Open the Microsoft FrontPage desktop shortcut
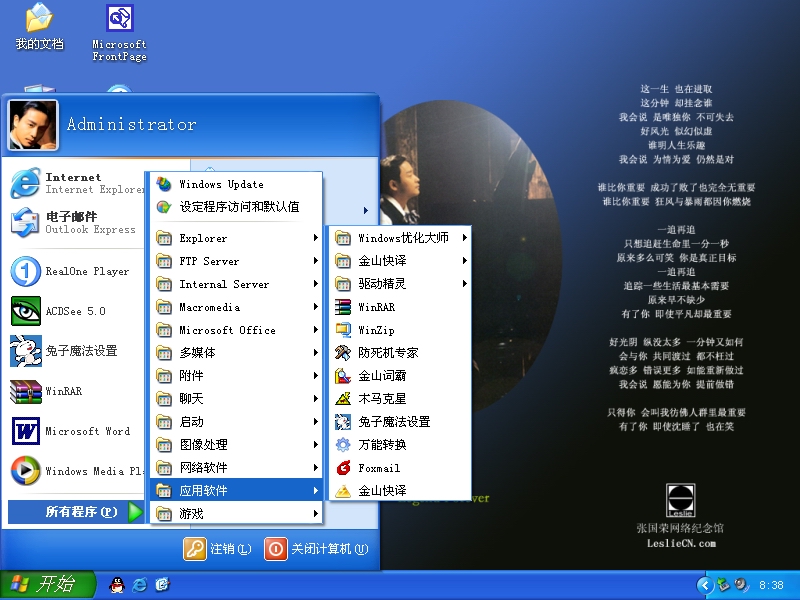 pyautogui.click(x=120, y=20)
